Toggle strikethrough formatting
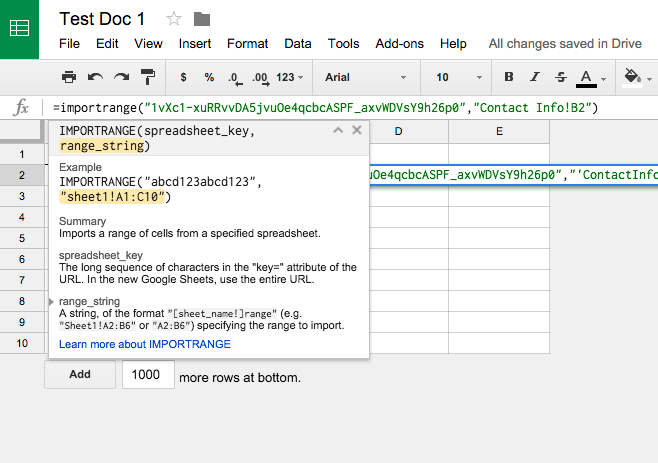658x463 pixels. pos(561,77)
